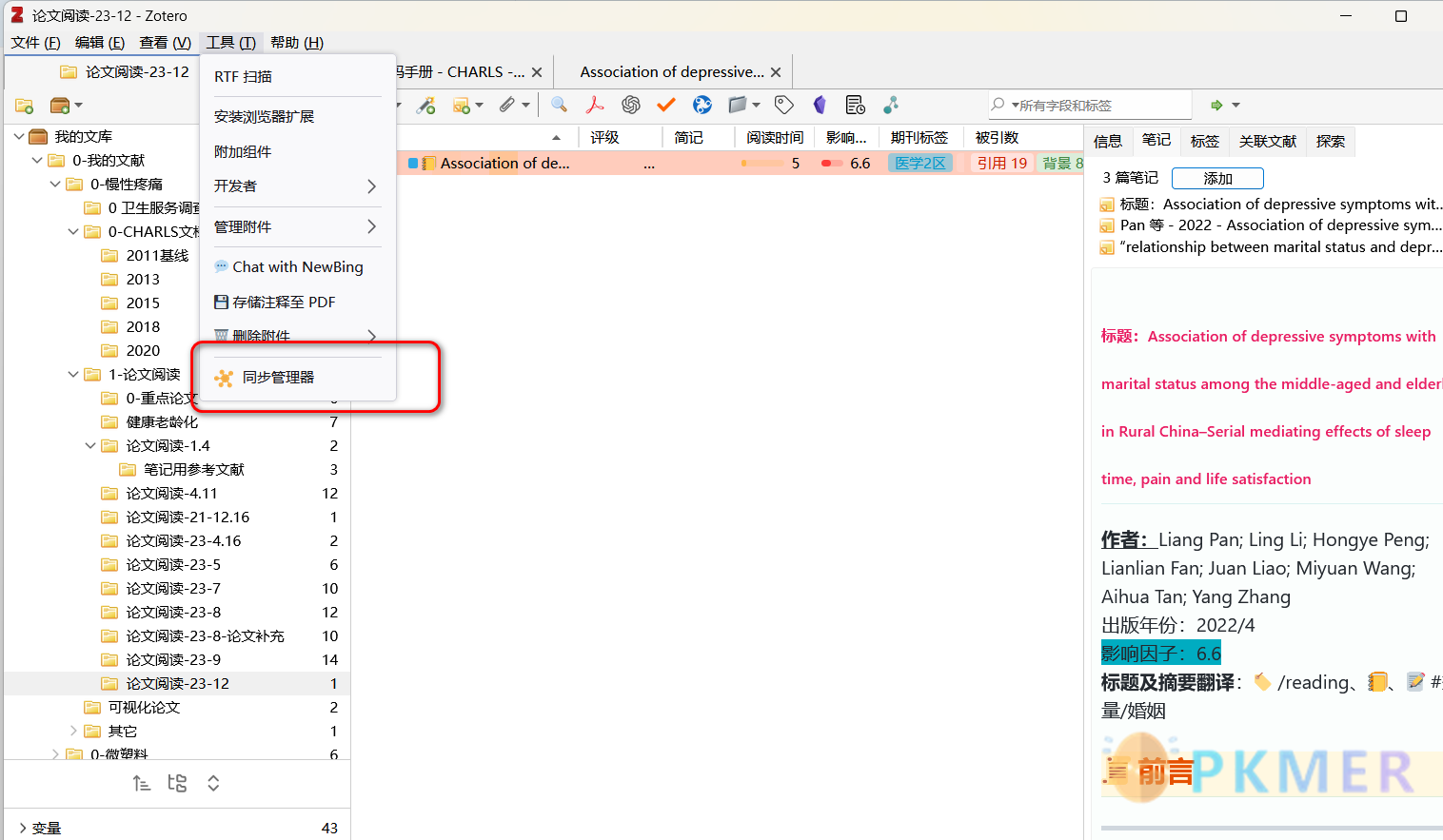The width and height of the screenshot is (1443, 840).
Task: Click the red PDF Acrobat icon
Action: tap(595, 105)
